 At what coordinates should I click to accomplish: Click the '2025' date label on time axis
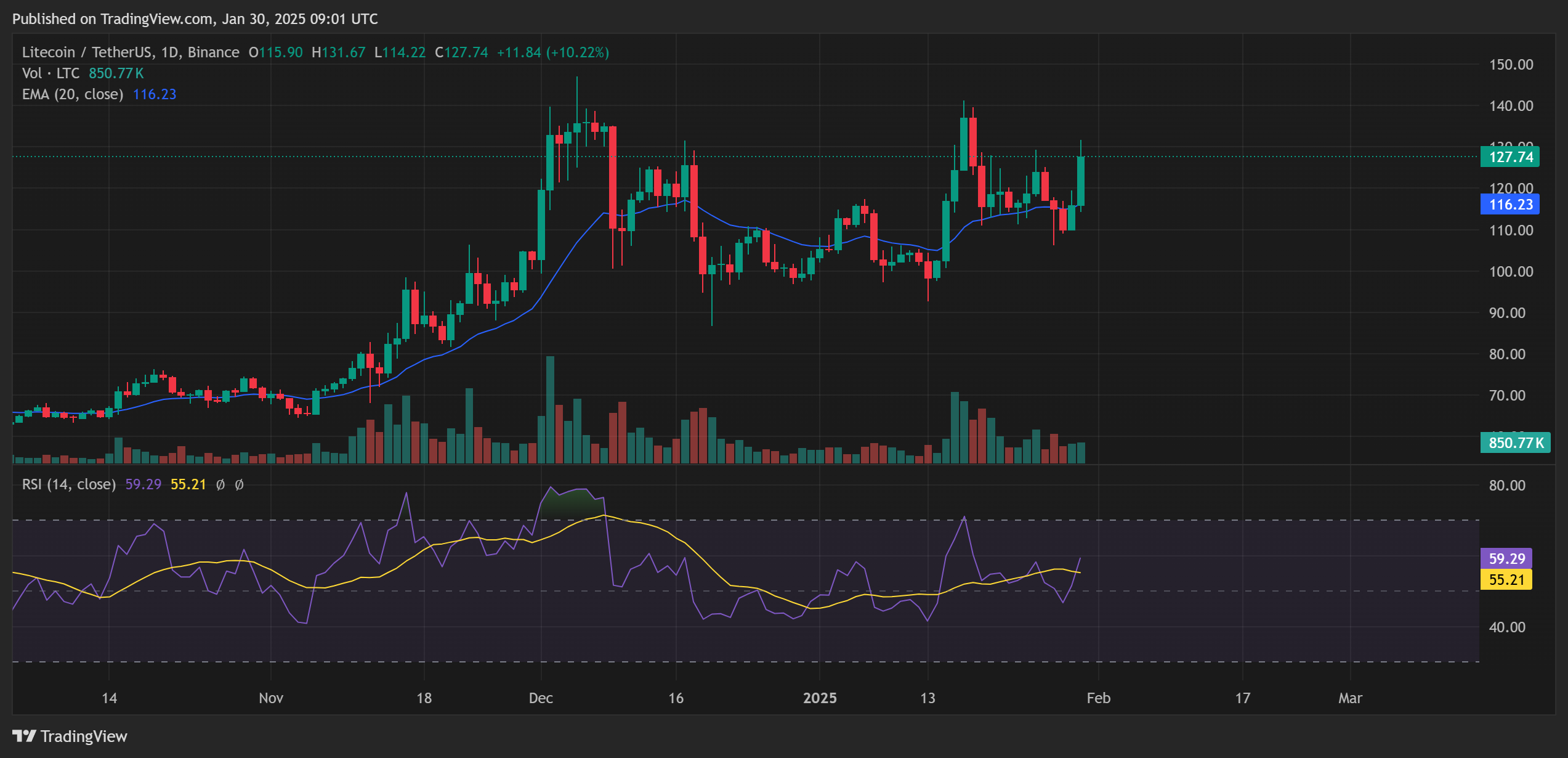point(820,698)
